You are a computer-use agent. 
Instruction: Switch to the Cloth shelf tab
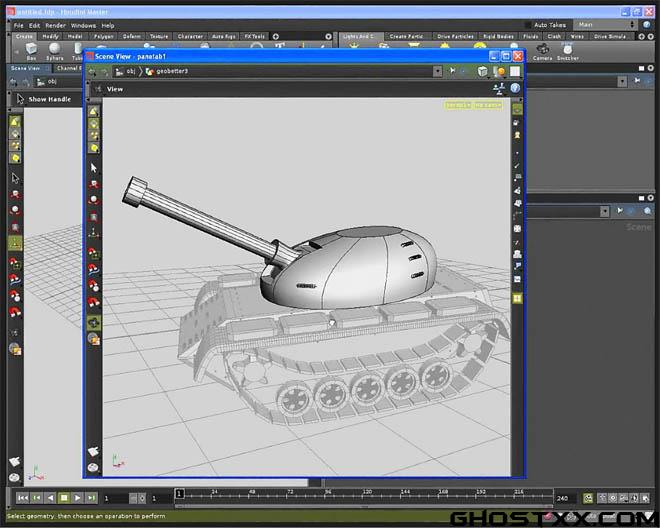[554, 37]
